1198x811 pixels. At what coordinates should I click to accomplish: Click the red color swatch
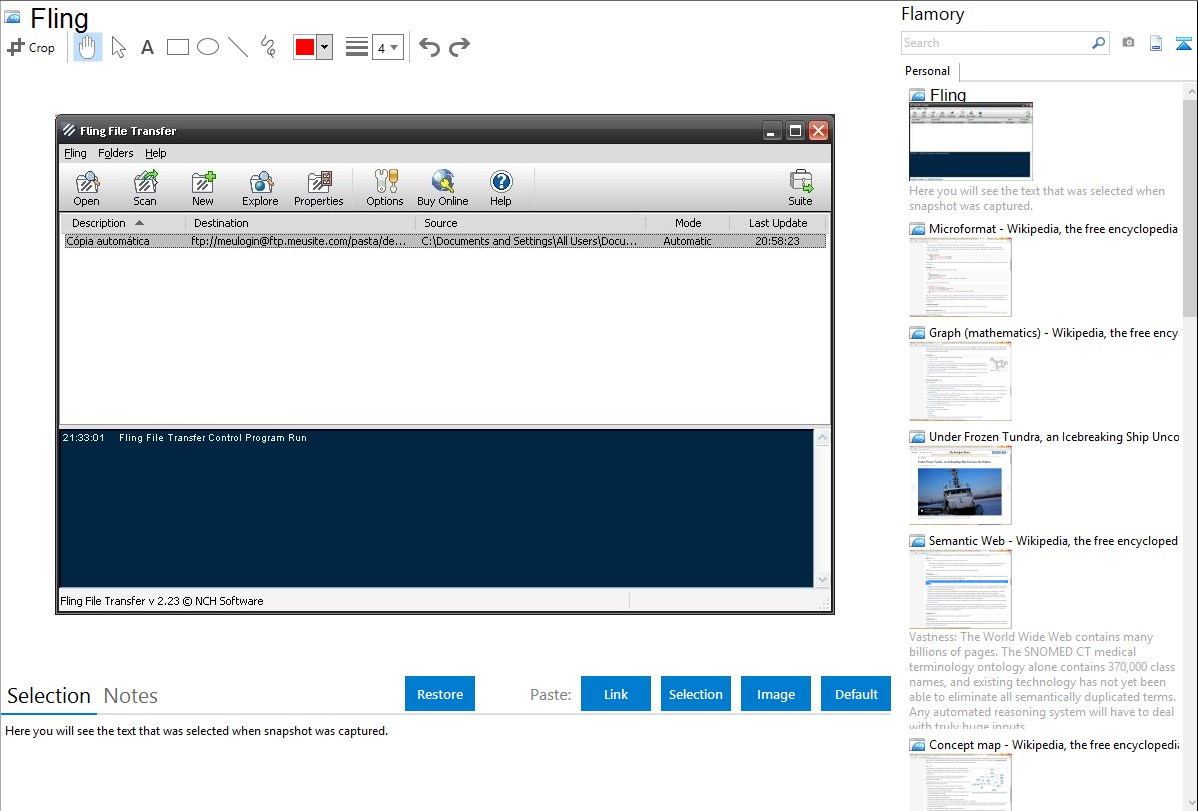coord(305,47)
